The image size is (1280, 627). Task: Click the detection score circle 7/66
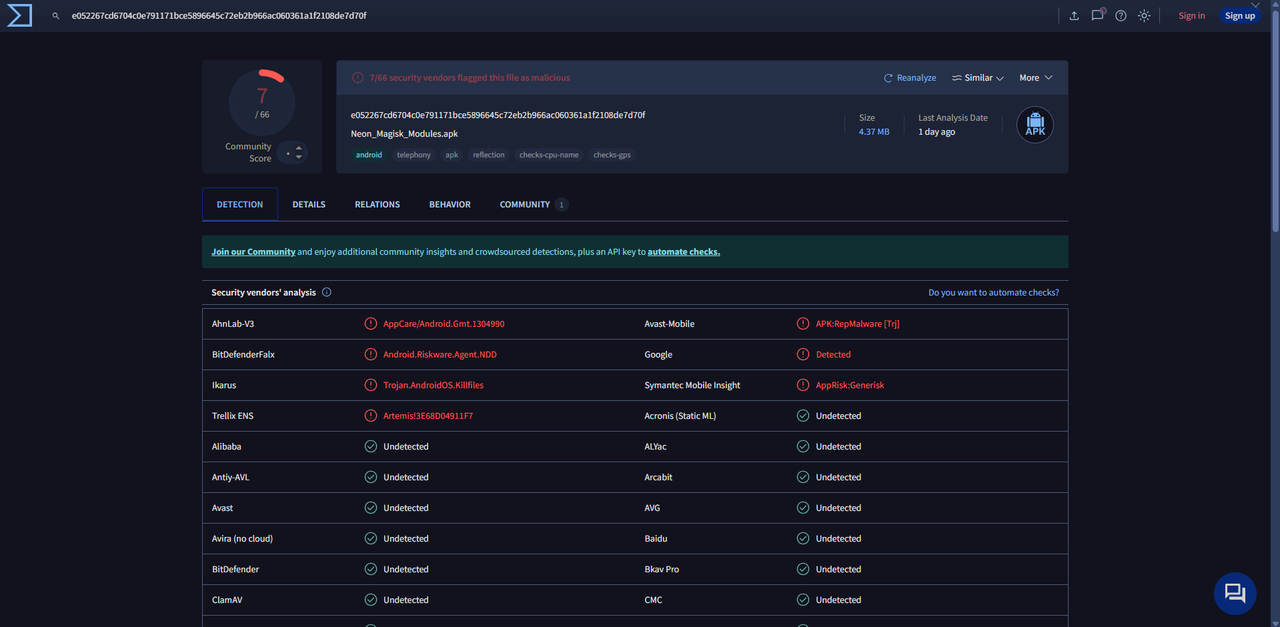point(262,102)
